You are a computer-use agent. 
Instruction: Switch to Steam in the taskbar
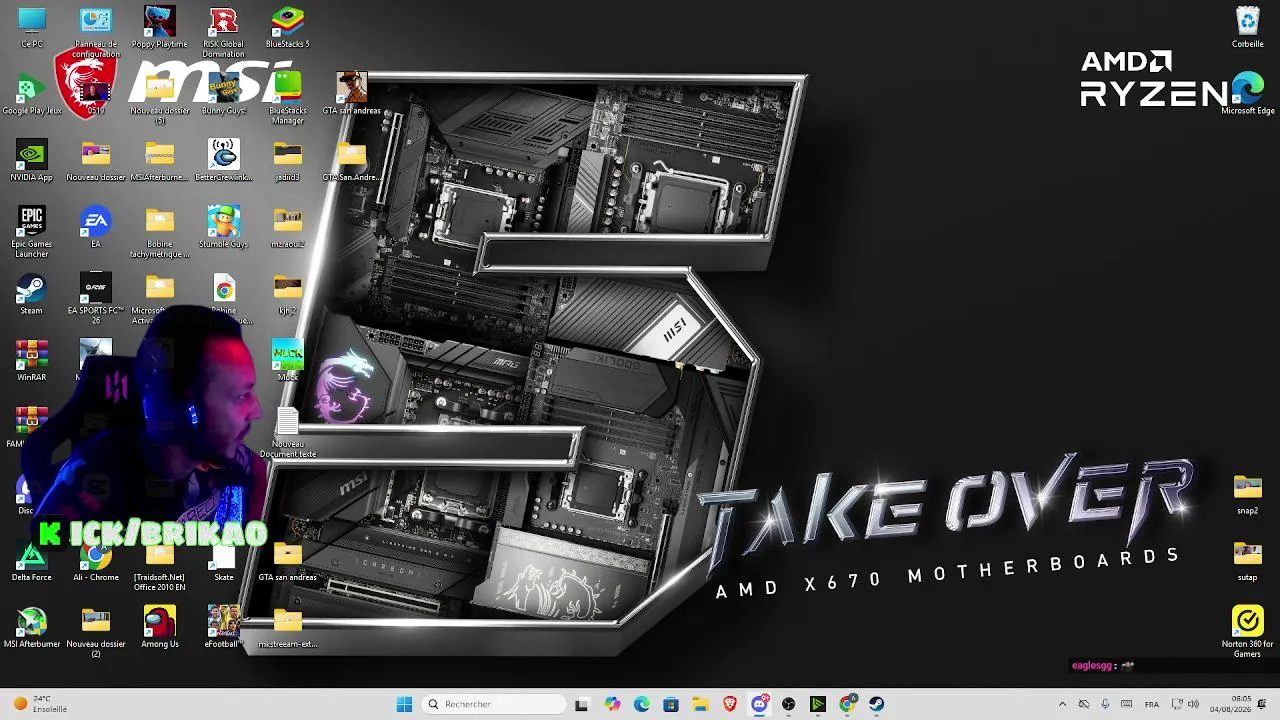click(877, 704)
